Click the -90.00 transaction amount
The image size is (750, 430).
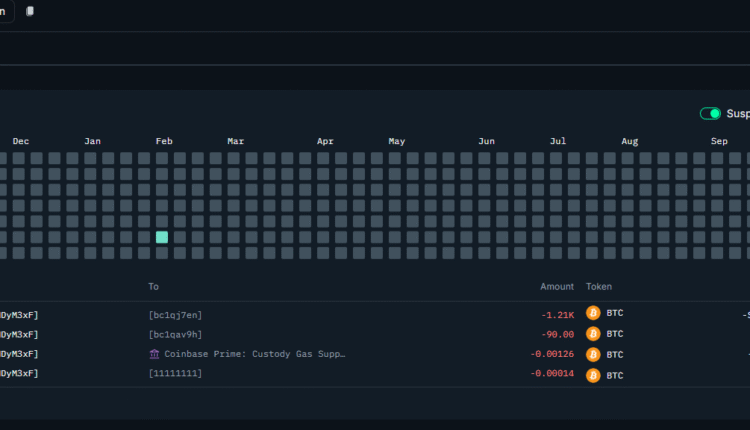[558, 334]
